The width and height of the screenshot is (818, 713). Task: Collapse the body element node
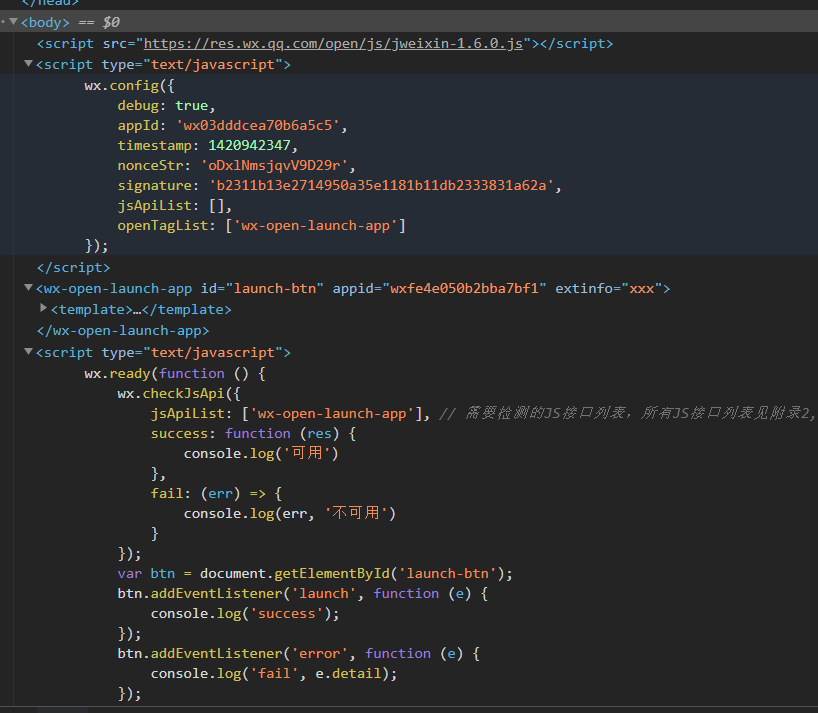coord(14,22)
